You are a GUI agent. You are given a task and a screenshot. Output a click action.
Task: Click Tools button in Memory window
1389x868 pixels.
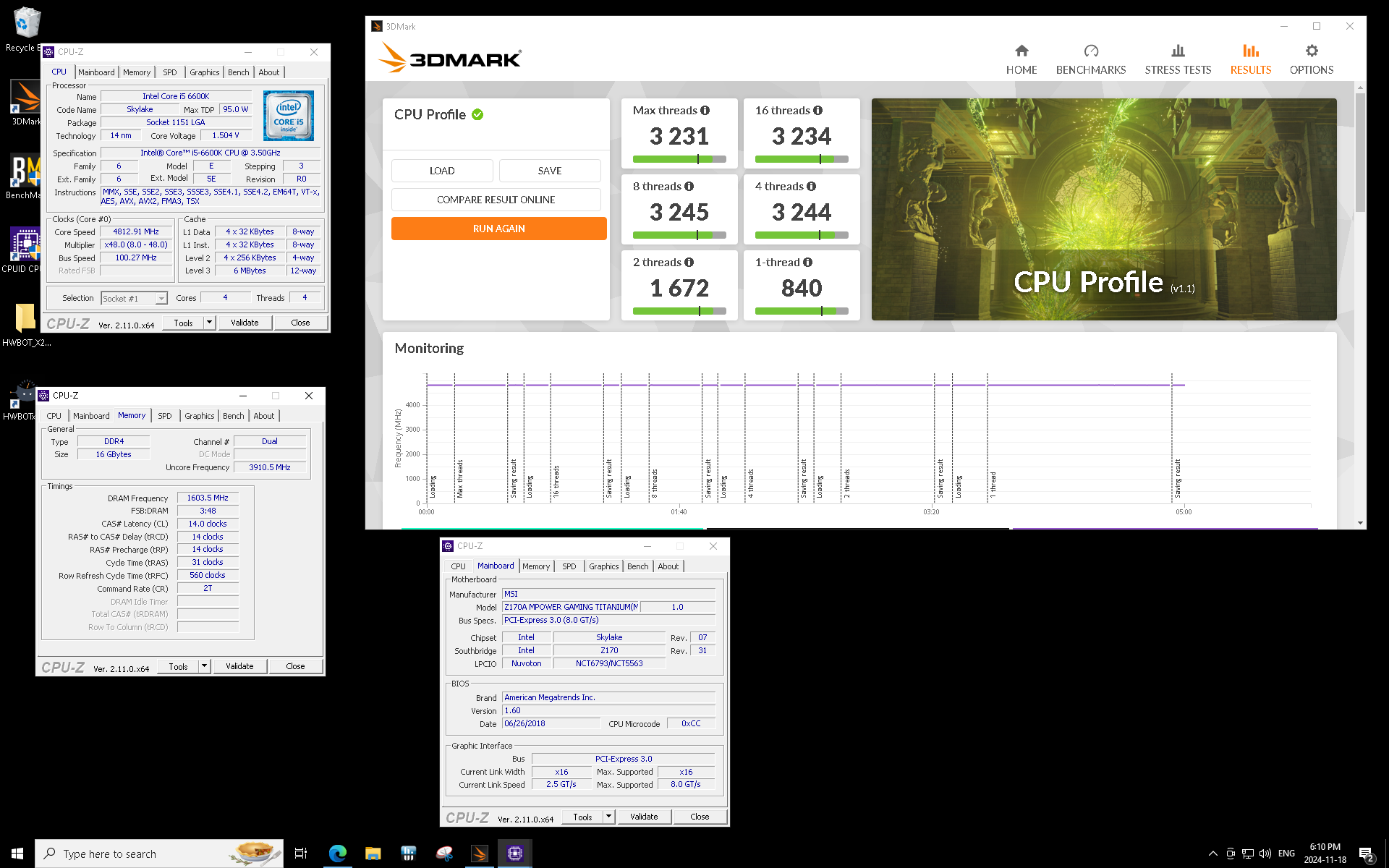179,666
